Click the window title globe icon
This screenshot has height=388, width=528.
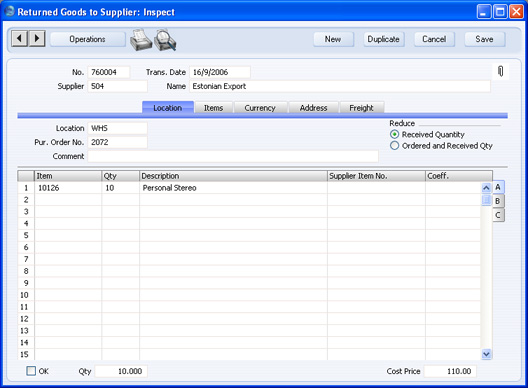point(9,11)
